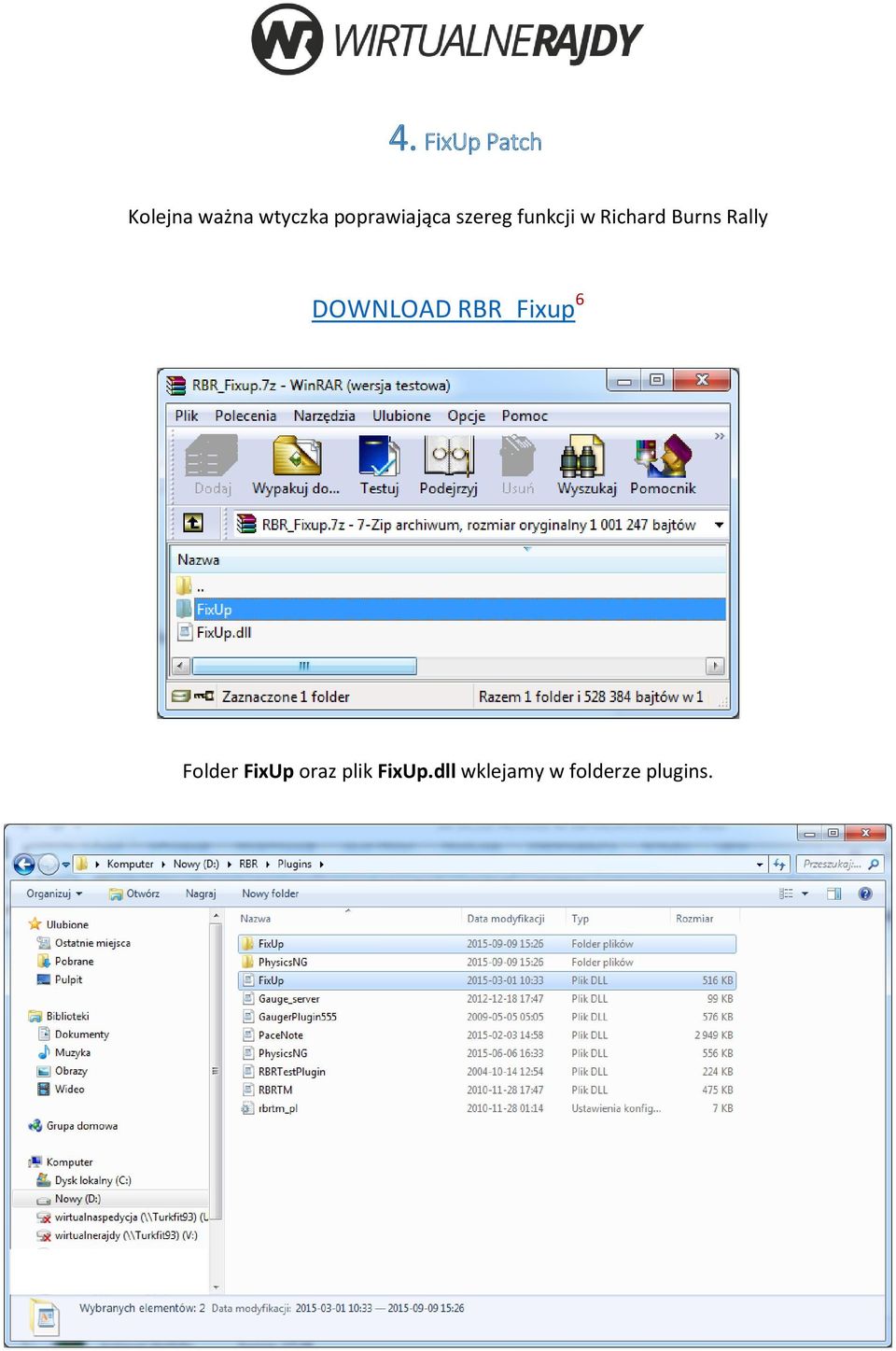This screenshot has width=896, height=1351.
Task: Open the Polecenia menu
Action: (245, 415)
